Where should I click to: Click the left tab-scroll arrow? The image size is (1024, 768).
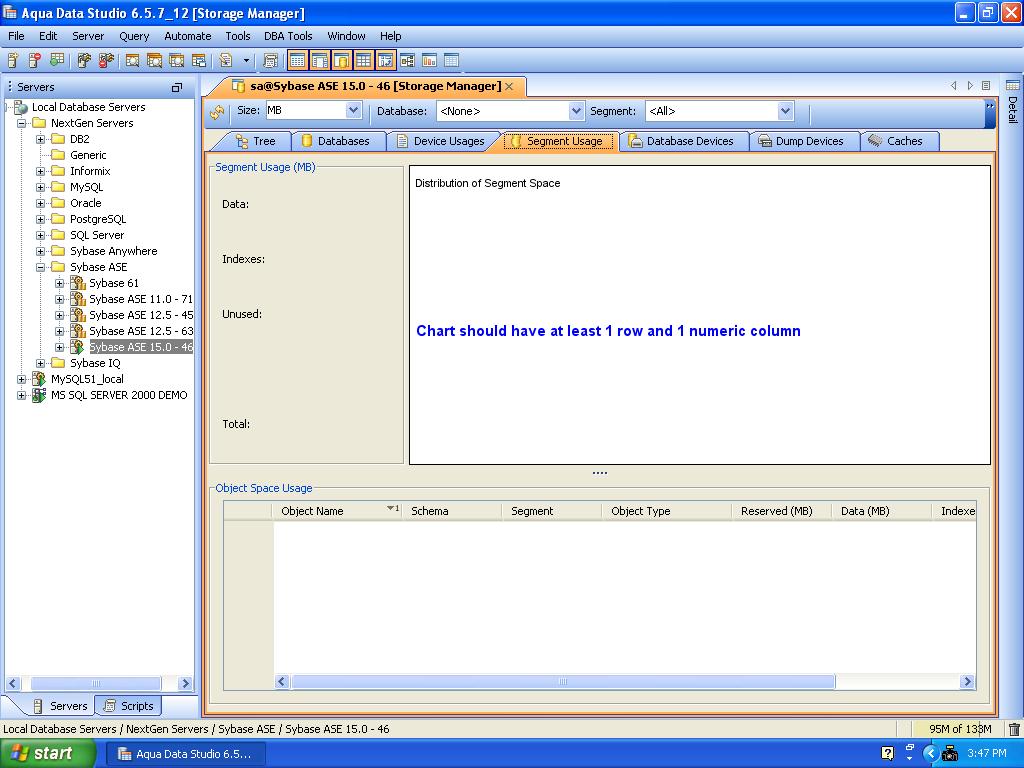click(x=953, y=86)
